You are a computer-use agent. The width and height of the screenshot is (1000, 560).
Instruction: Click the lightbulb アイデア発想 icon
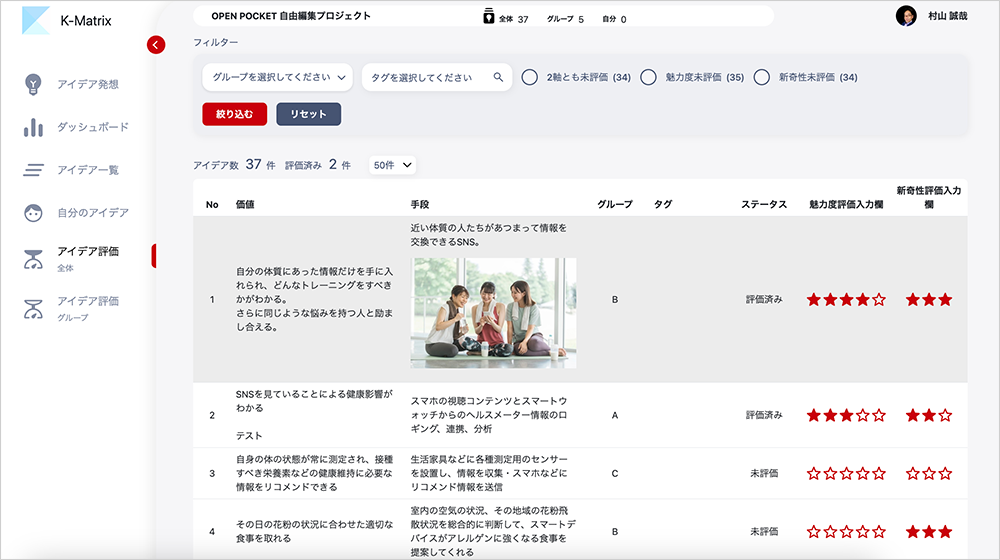pyautogui.click(x=34, y=85)
